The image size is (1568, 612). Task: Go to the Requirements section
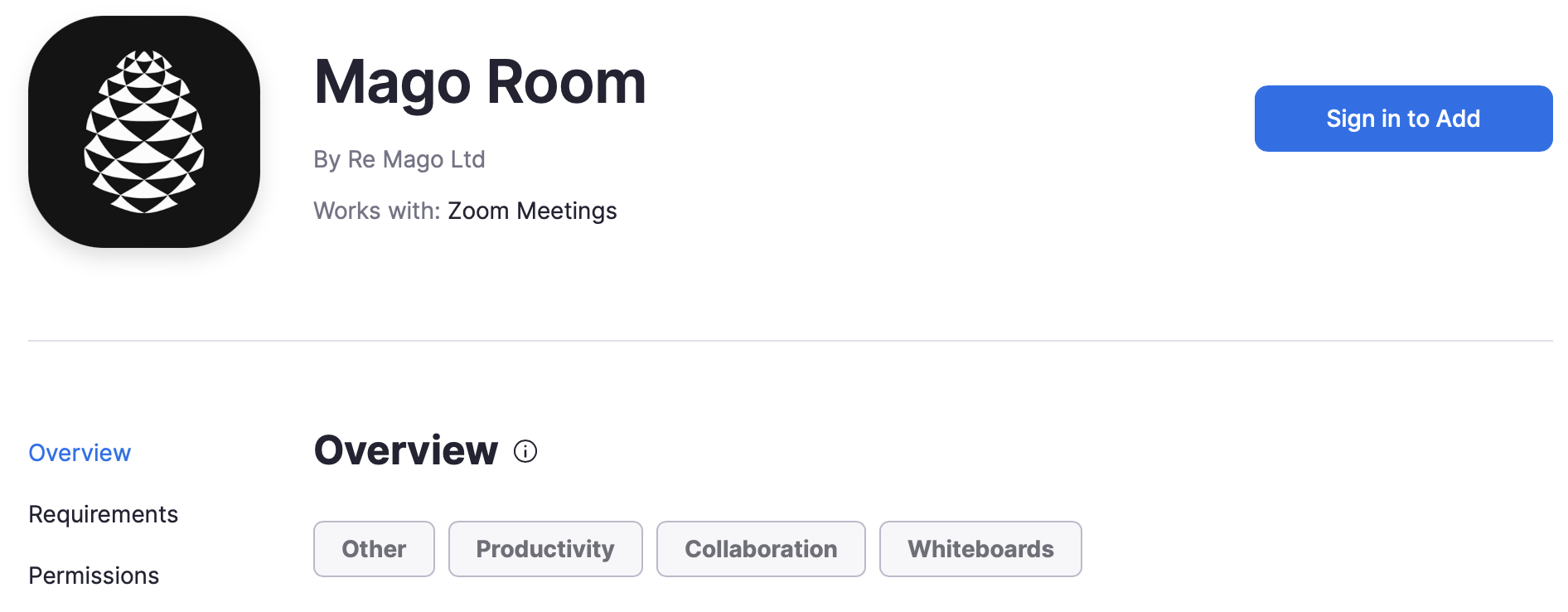(103, 514)
